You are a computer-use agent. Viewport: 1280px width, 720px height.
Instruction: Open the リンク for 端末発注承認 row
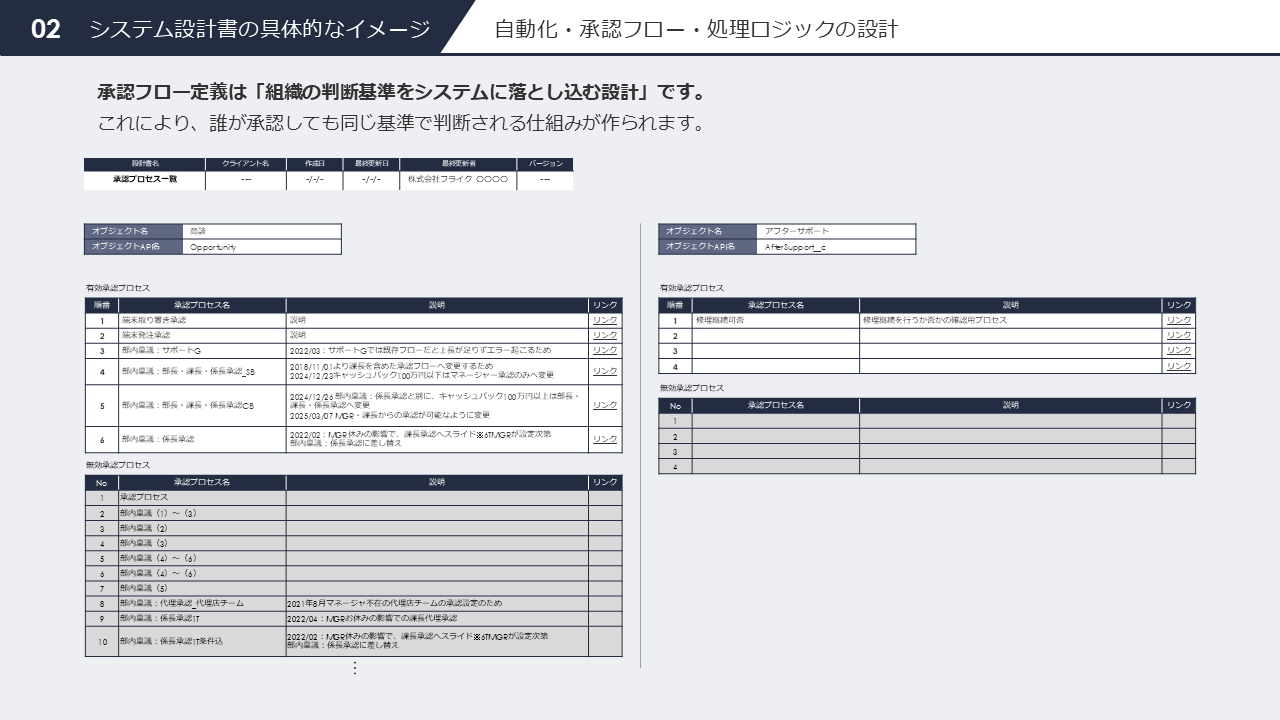604,336
